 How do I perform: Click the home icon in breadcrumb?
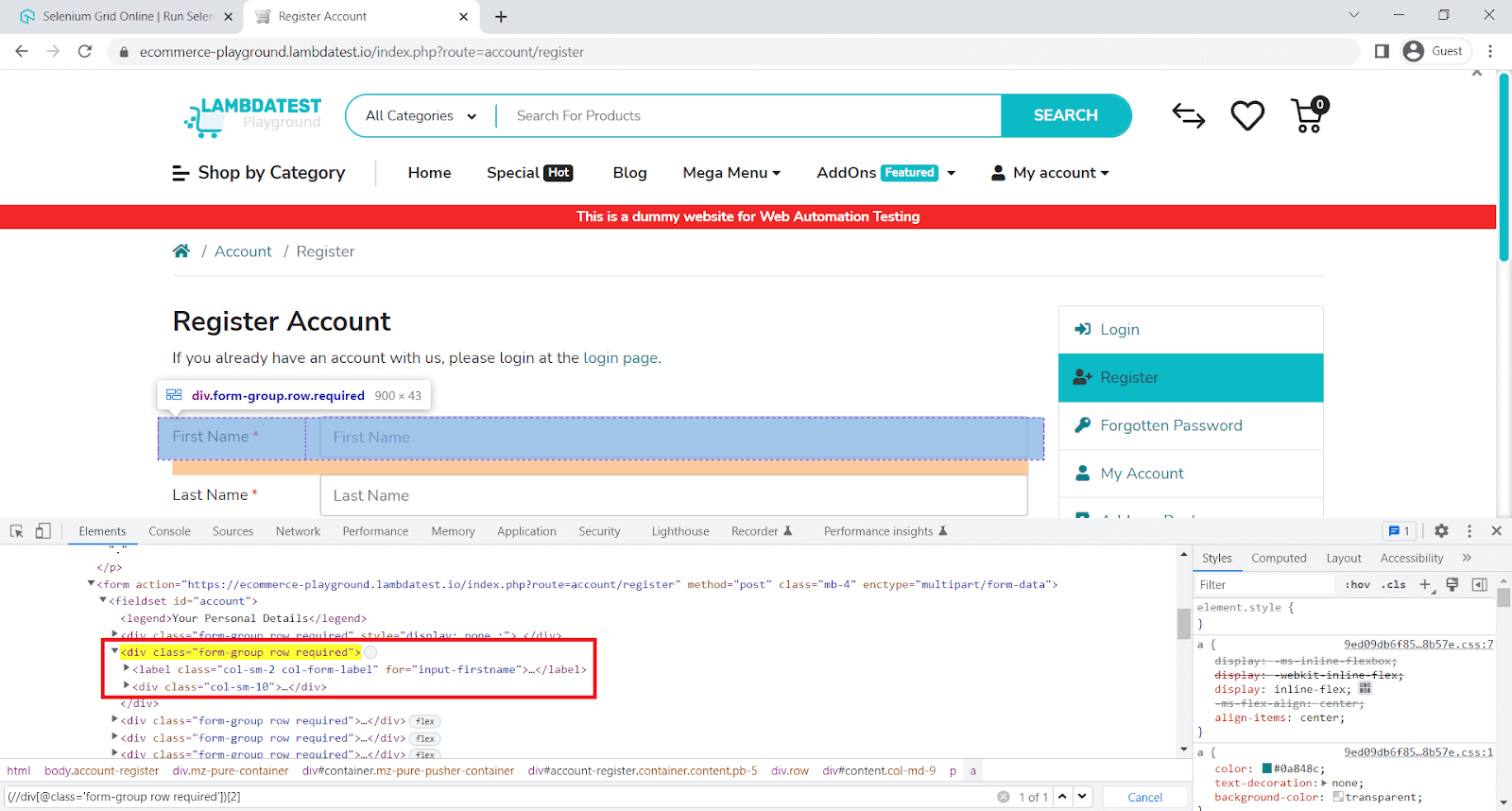point(181,250)
